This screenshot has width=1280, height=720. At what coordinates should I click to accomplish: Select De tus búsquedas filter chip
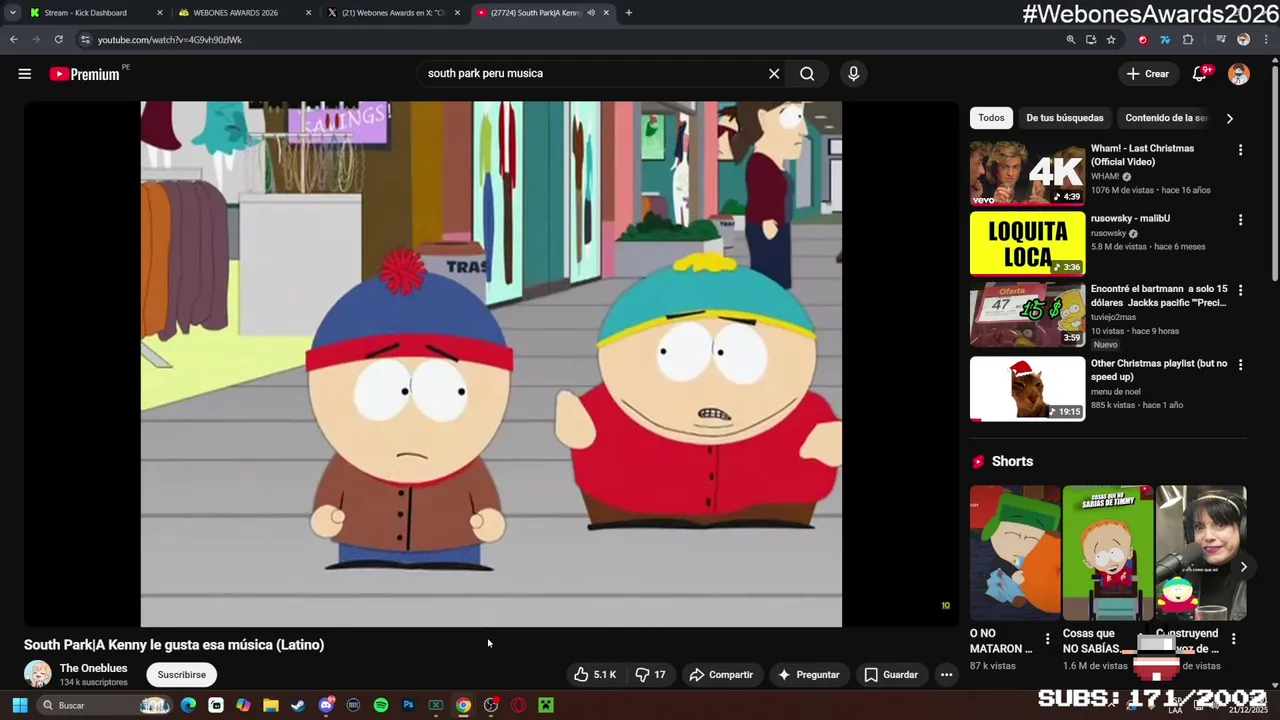click(x=1065, y=118)
